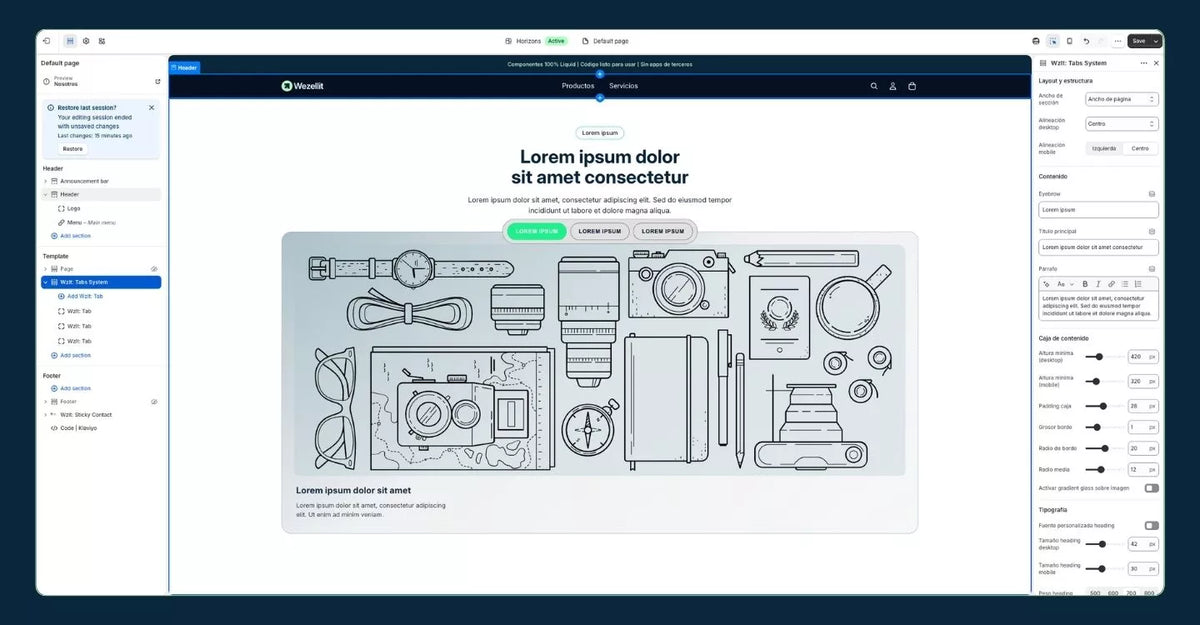
Task: Apply numbered list in Párrafo editor
Action: click(x=1138, y=284)
